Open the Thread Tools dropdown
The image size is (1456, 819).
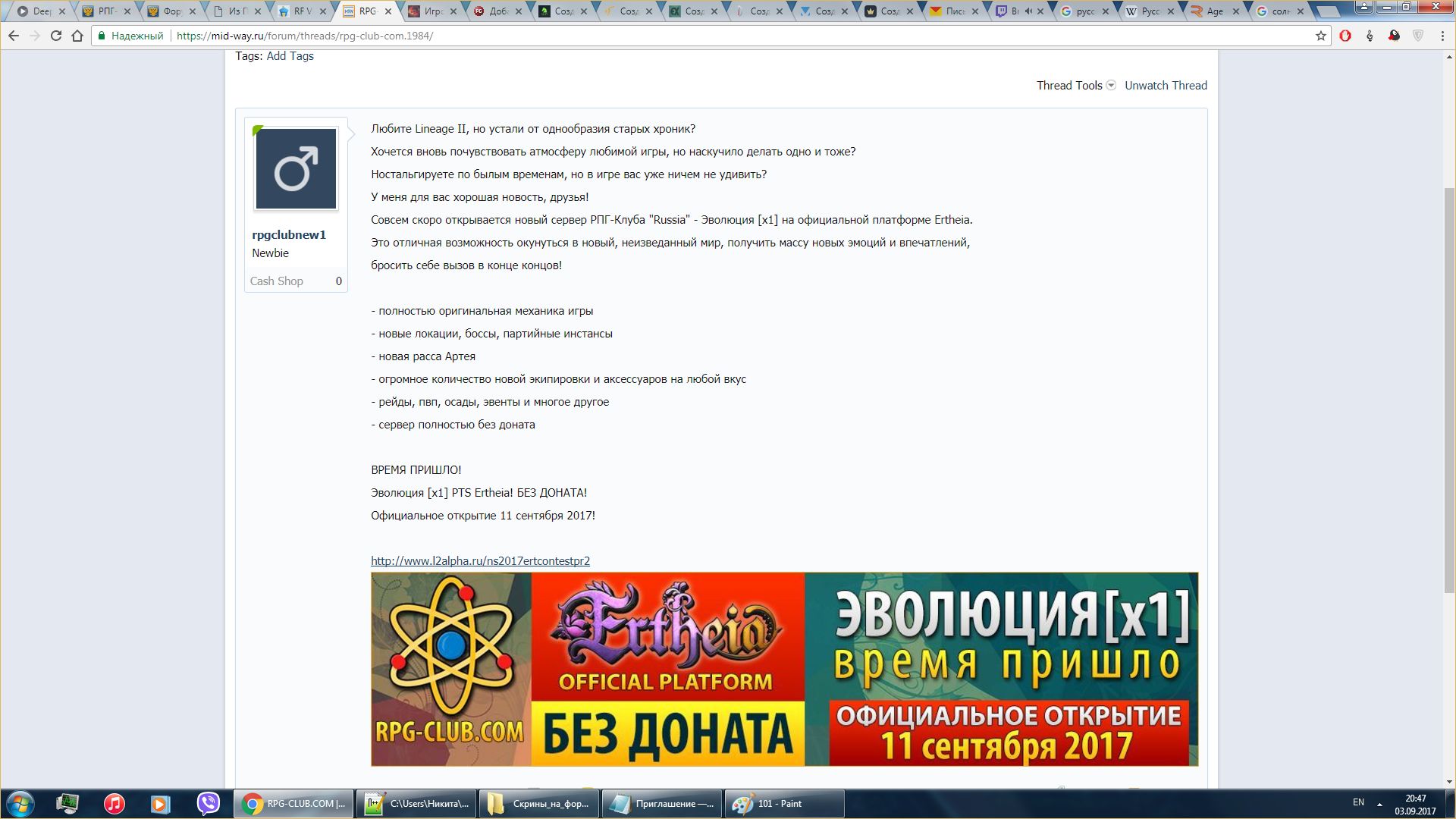pos(1076,86)
